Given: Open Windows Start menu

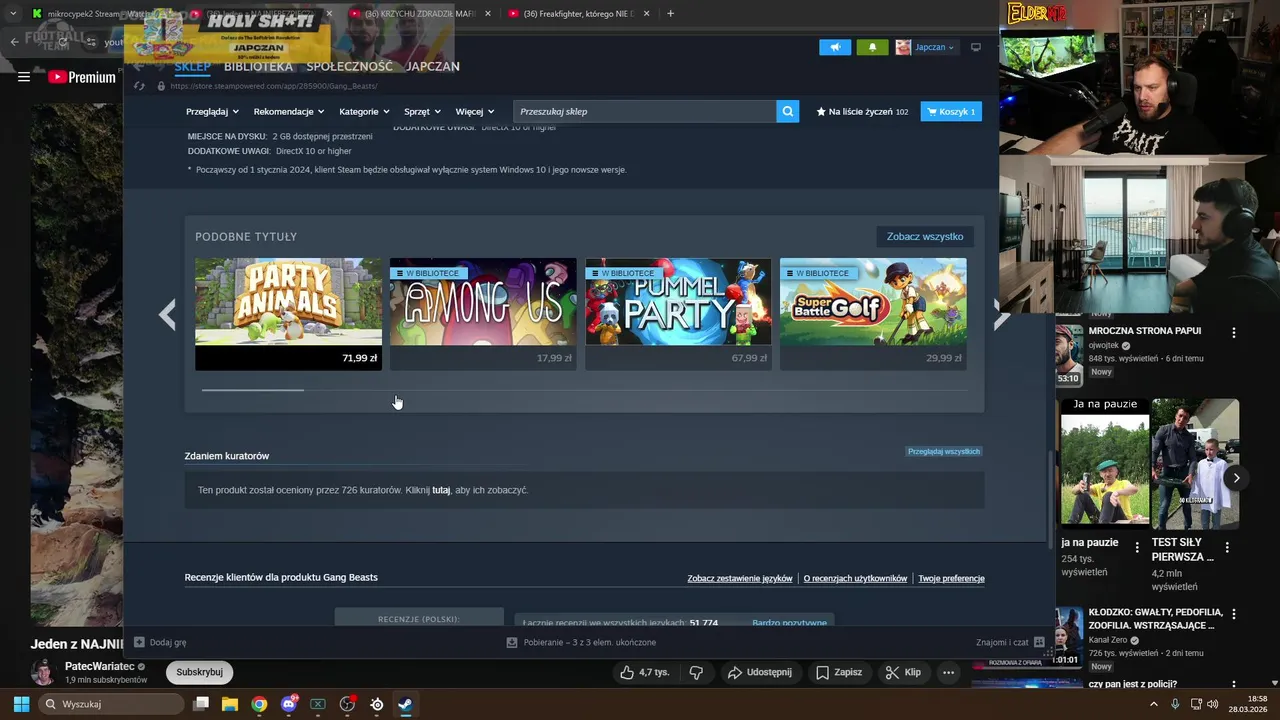Looking at the screenshot, I should [21, 704].
